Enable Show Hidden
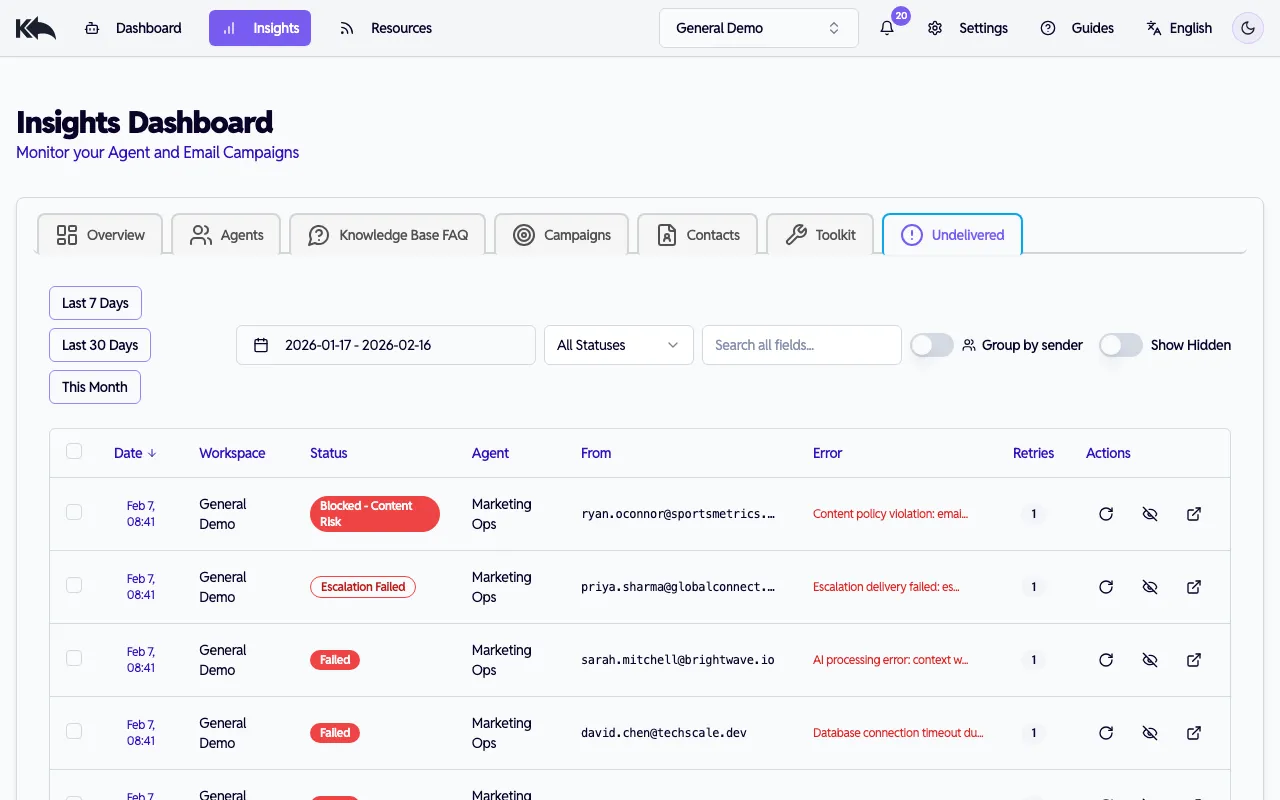Image resolution: width=1280 pixels, height=800 pixels. tap(1120, 344)
